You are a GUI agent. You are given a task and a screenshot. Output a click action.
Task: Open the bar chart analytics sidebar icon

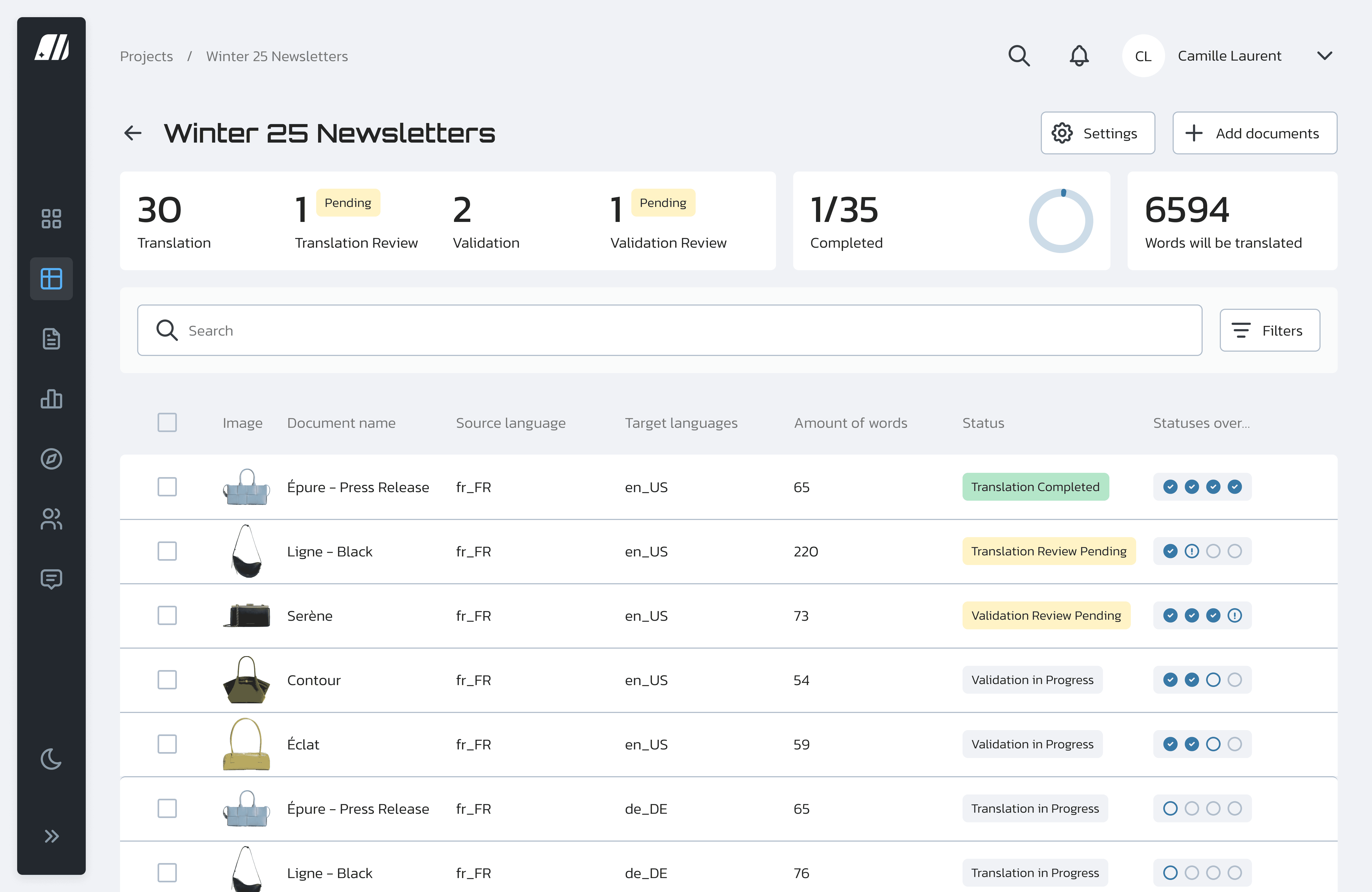click(51, 399)
